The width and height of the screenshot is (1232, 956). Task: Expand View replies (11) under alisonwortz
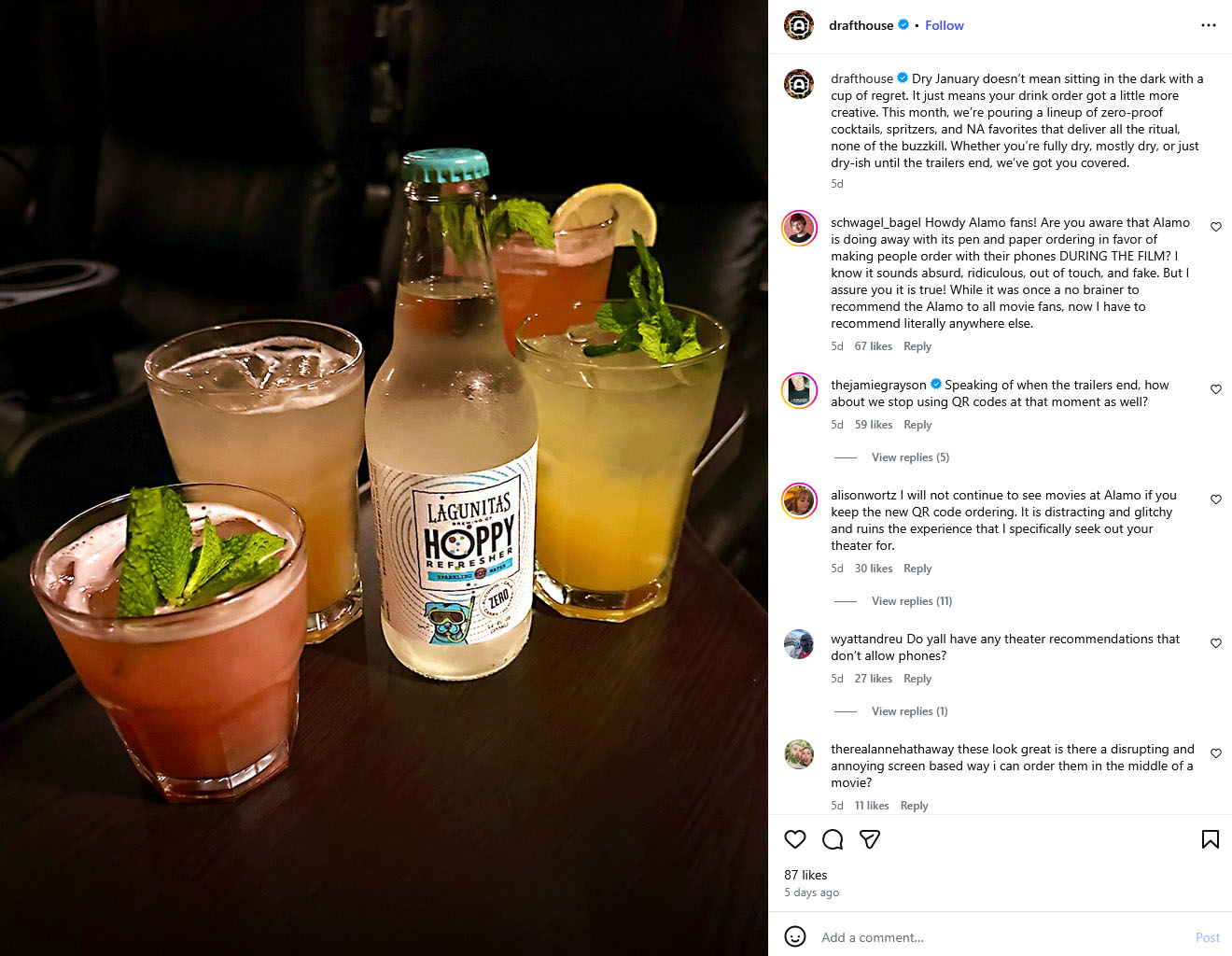[x=912, y=601]
